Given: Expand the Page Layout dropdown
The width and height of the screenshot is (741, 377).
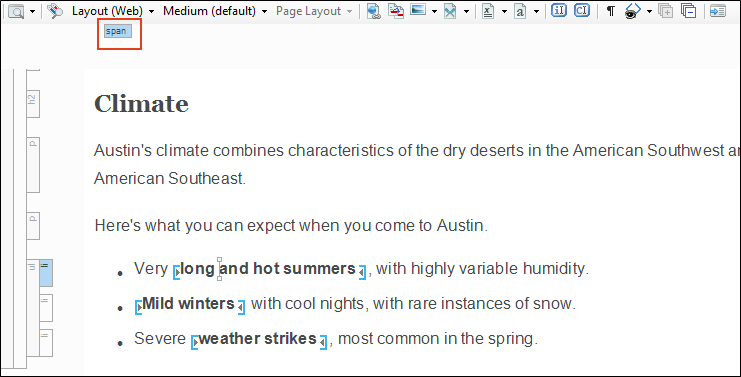Looking at the screenshot, I should [x=314, y=11].
